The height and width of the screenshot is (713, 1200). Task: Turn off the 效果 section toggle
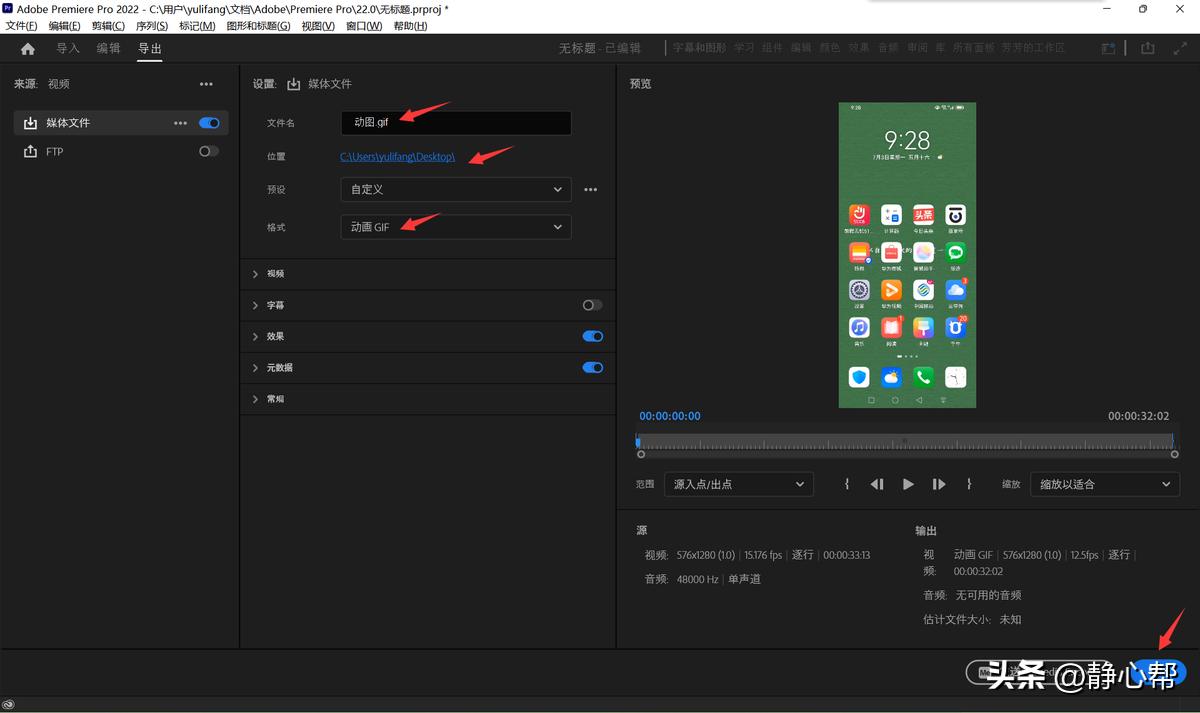593,336
